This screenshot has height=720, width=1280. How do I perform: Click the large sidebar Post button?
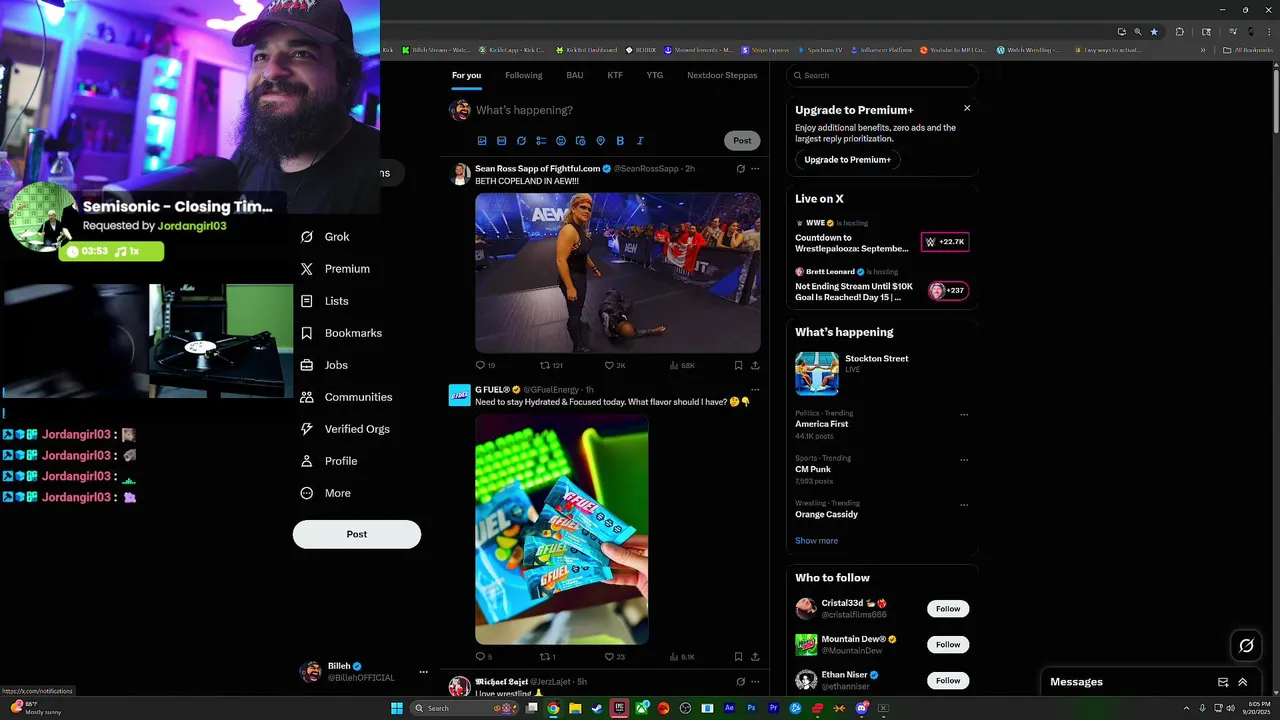357,534
